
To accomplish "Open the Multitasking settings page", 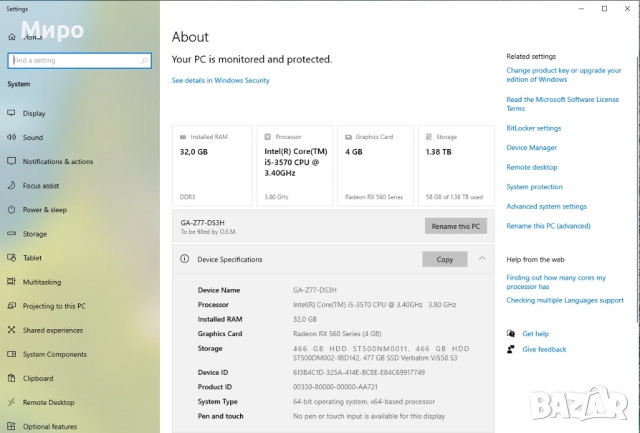I will tap(42, 282).
